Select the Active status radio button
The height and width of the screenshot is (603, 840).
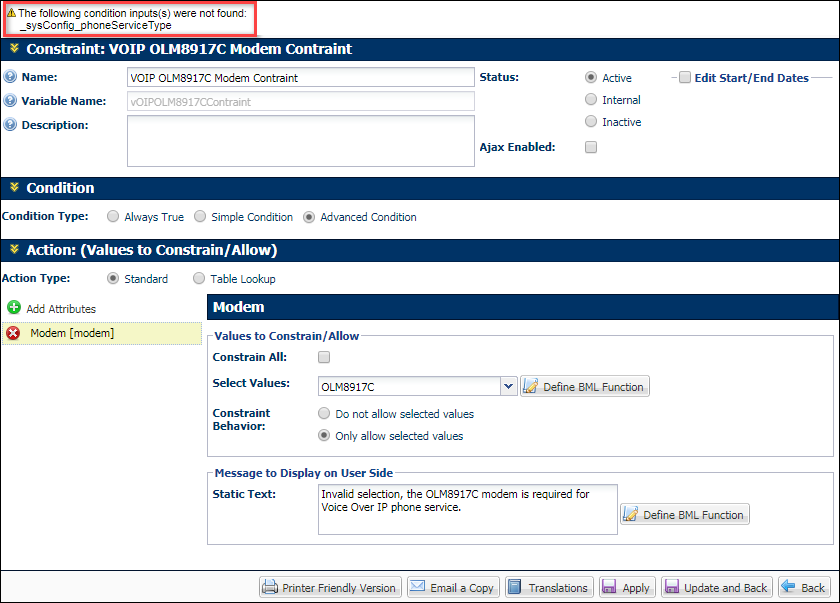click(x=591, y=78)
